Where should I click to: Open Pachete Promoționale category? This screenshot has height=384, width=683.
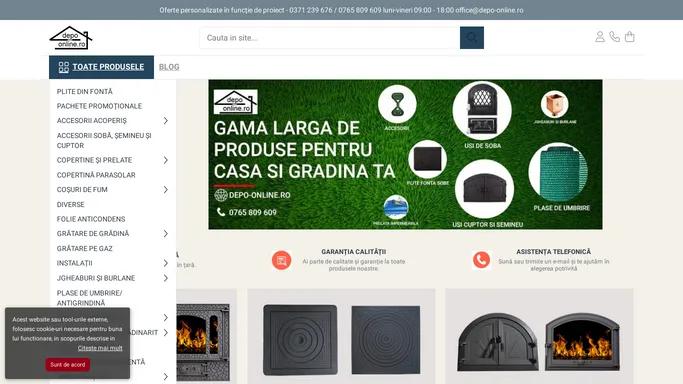click(x=99, y=106)
